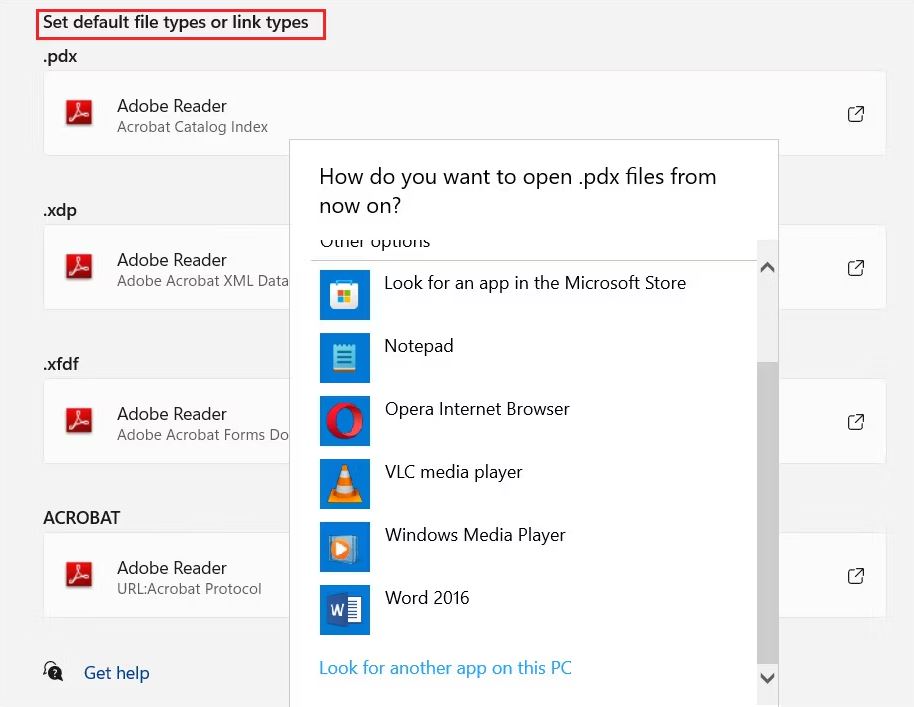The image size is (914, 707).
Task: Click the Adobe Reader icon for .pdx
Action: pos(79,112)
